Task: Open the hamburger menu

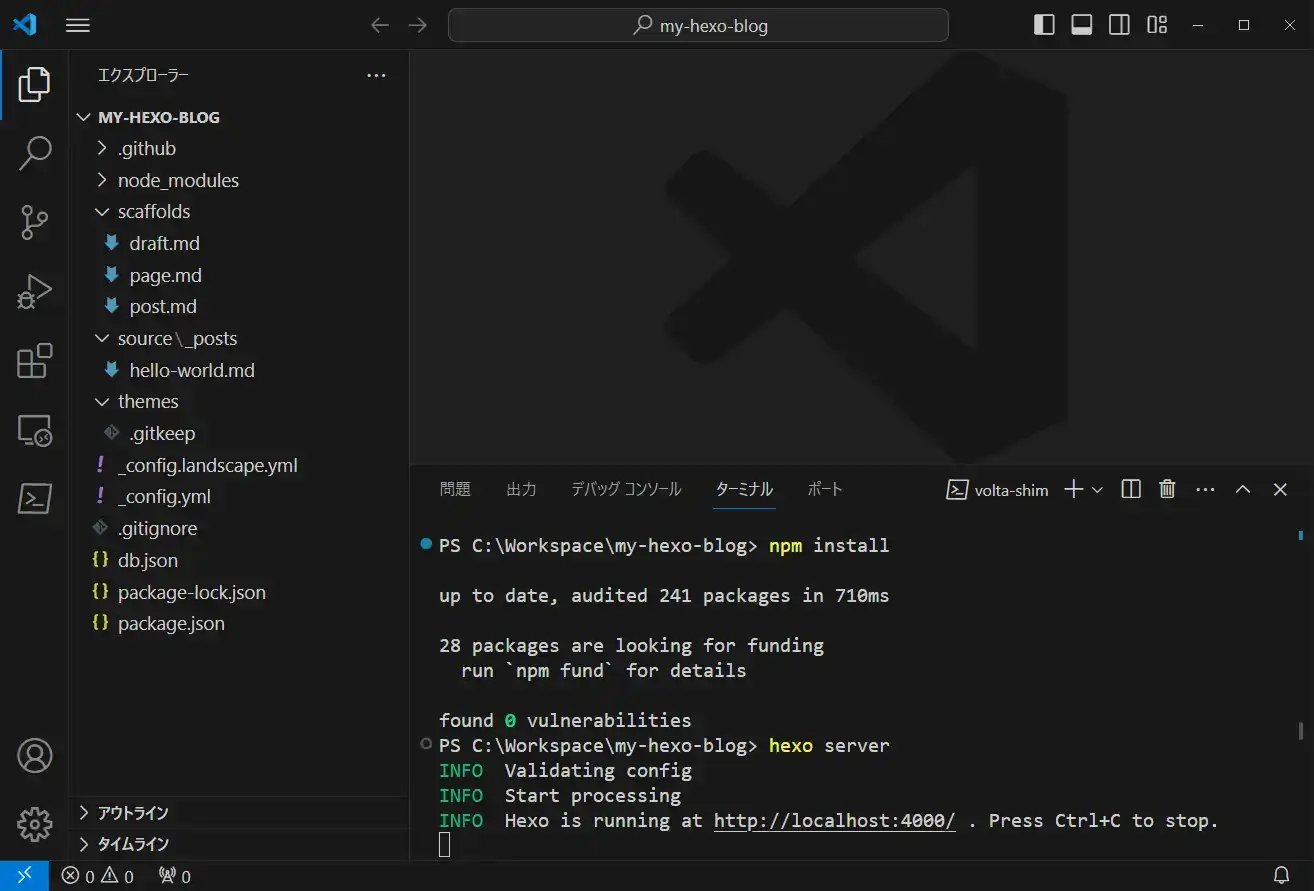Action: [x=77, y=25]
